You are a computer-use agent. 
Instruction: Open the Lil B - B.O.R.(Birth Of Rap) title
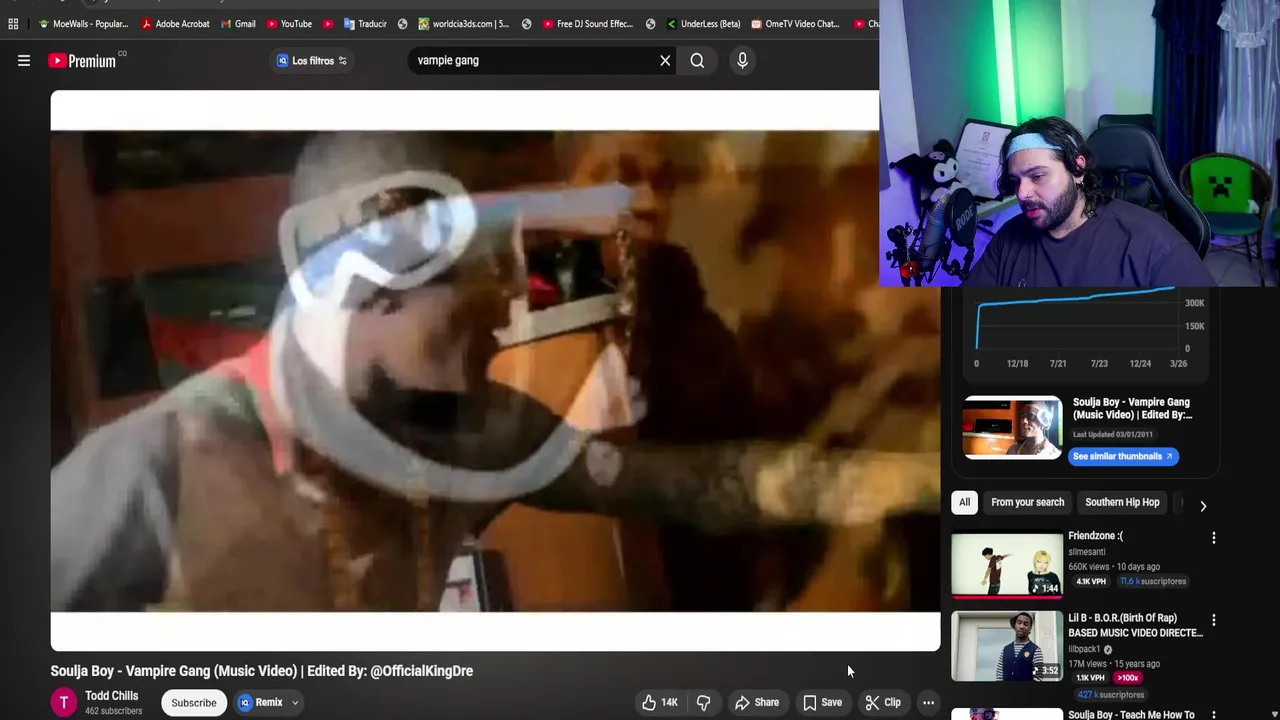pos(1135,625)
